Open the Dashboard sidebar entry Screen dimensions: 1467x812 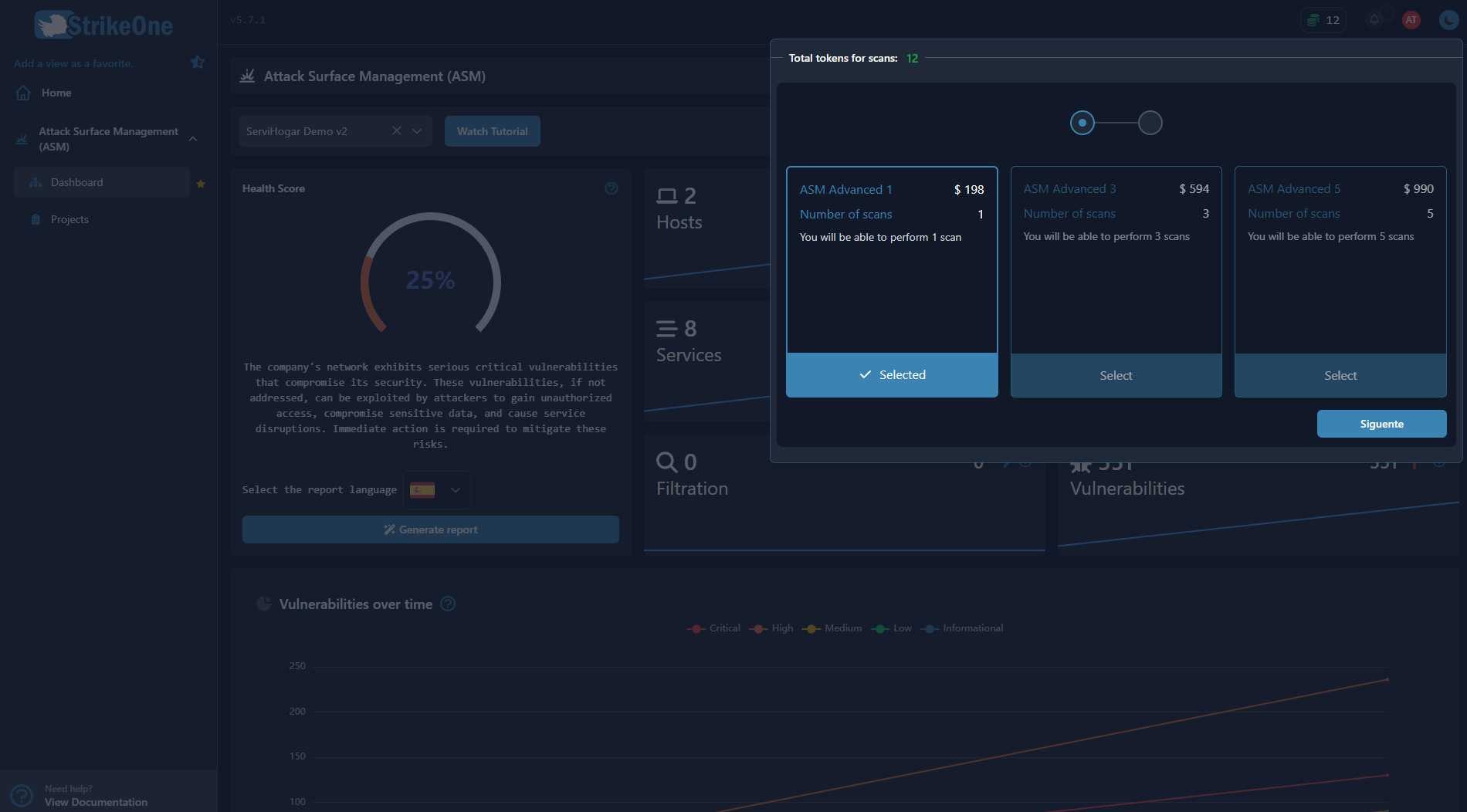click(76, 181)
